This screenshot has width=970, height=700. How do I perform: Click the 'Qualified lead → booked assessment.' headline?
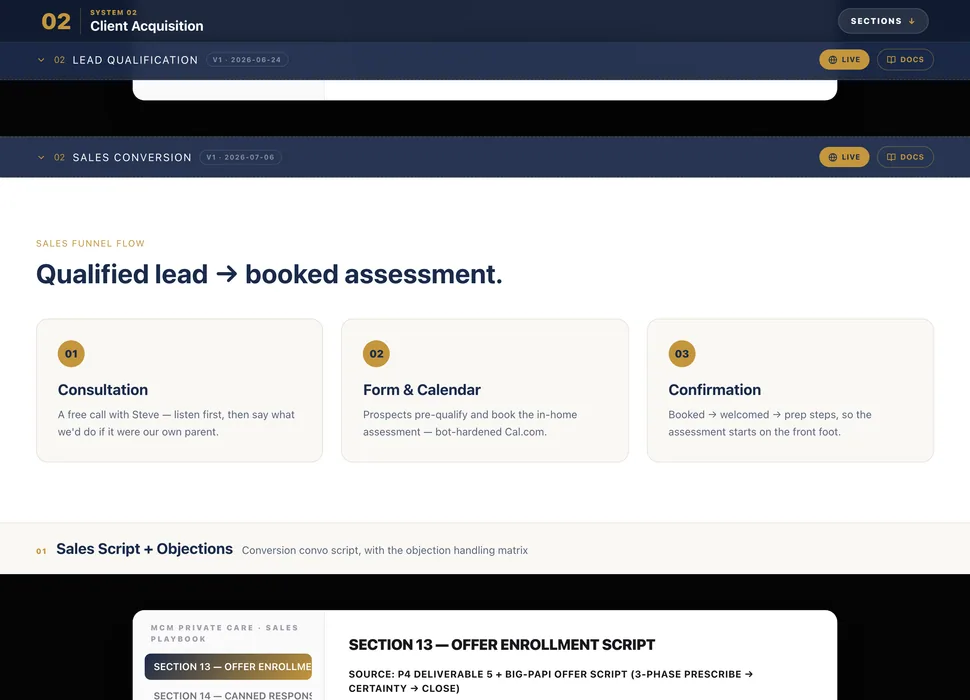pyautogui.click(x=269, y=274)
